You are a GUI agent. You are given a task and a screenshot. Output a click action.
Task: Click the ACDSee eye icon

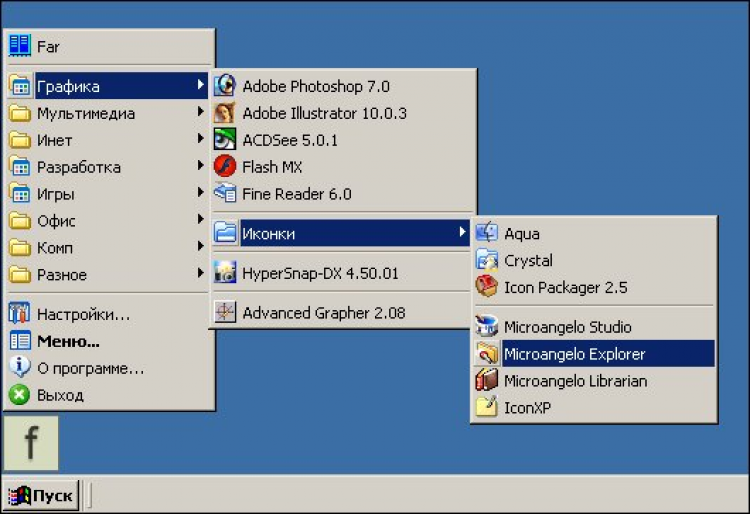pyautogui.click(x=225, y=140)
